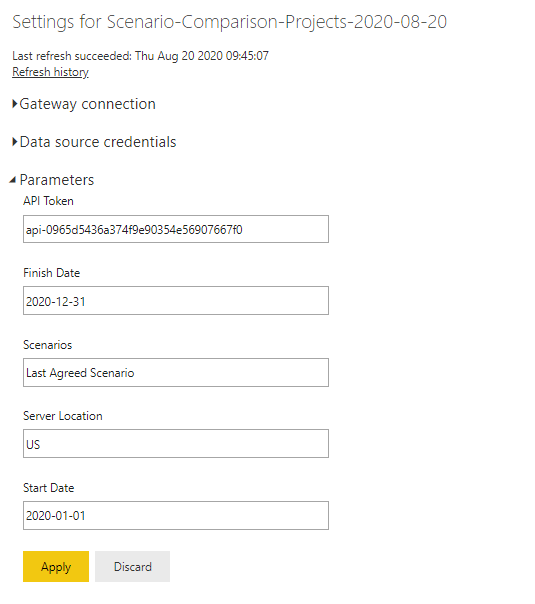Viewport: 535px width, 604px height.
Task: Focus the Finish Date field showing 2020-12-31
Action: coord(176,300)
